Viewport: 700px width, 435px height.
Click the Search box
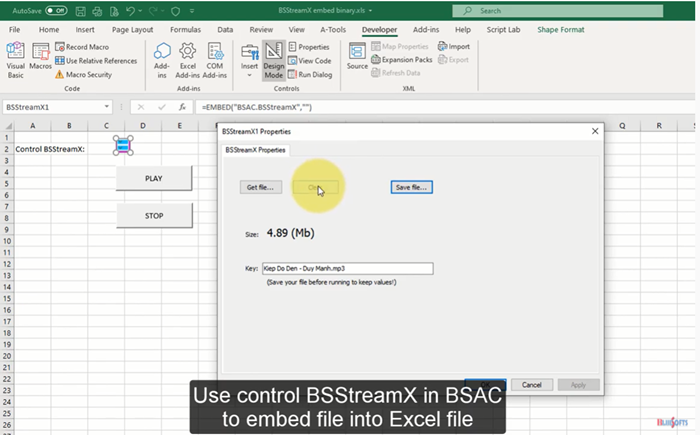[557, 11]
